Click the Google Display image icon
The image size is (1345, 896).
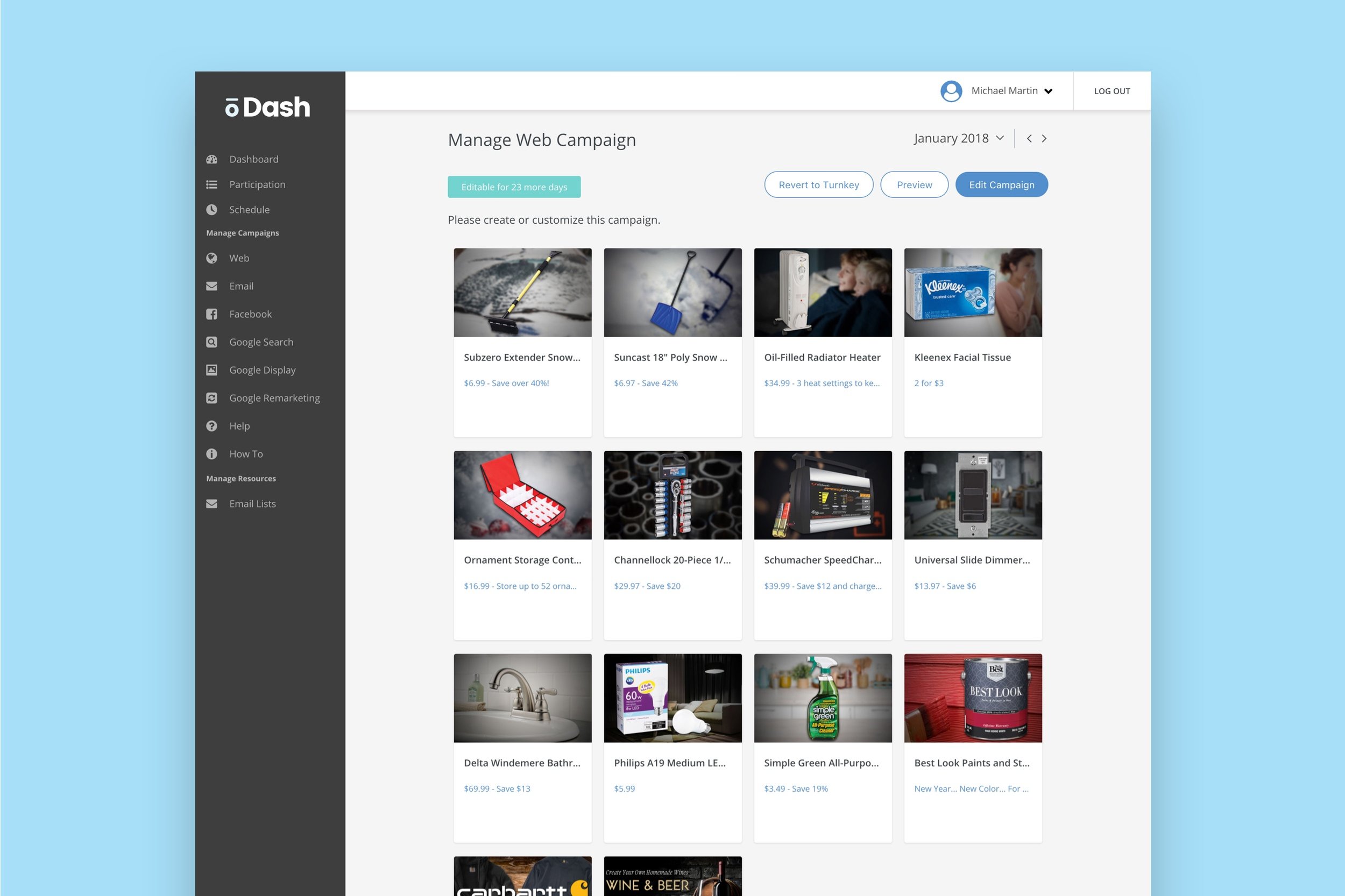click(211, 370)
